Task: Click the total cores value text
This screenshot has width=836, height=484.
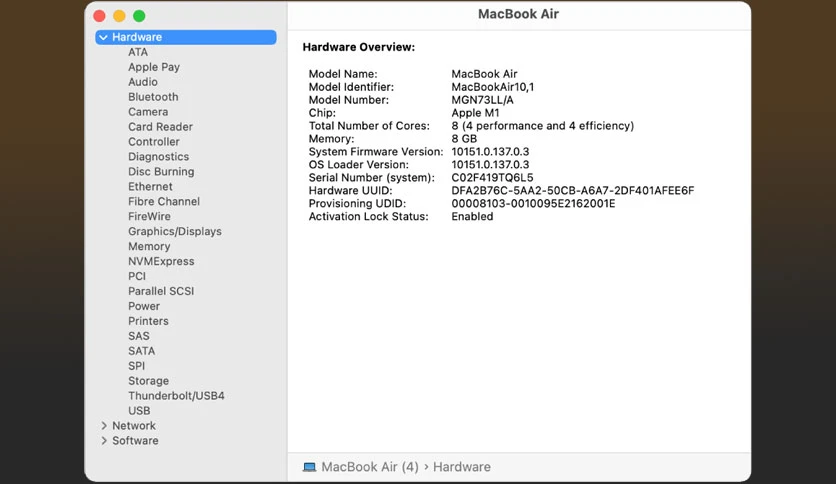Action: [542, 126]
